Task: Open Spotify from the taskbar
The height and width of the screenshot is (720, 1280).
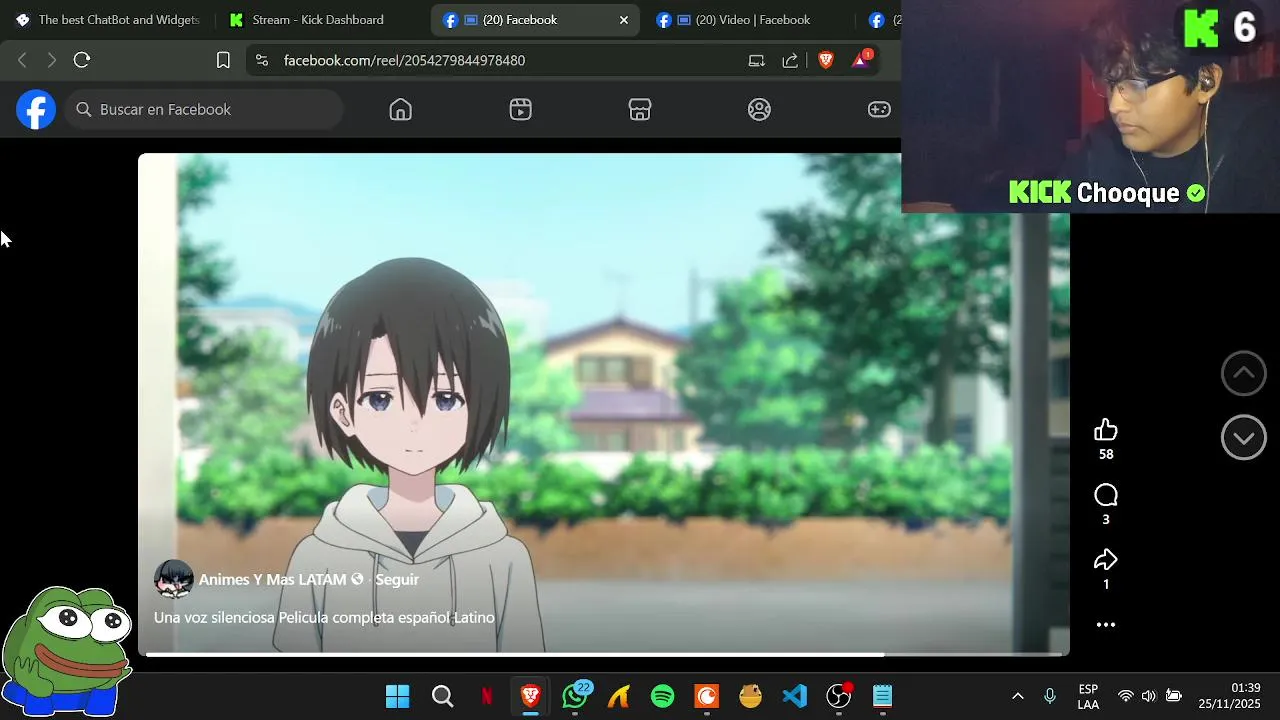Action: click(663, 696)
